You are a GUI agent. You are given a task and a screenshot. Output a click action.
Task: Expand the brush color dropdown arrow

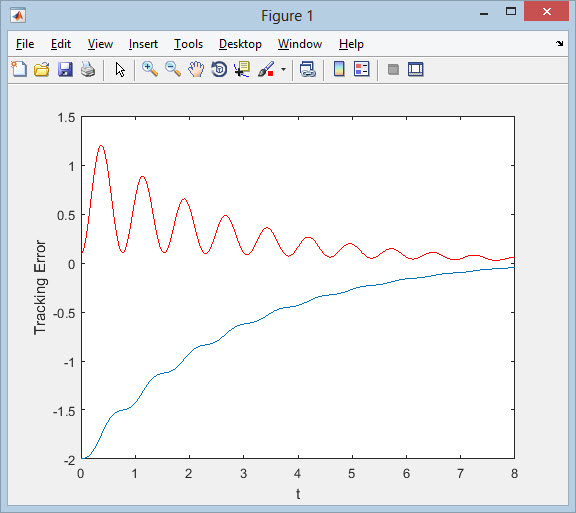click(x=283, y=69)
